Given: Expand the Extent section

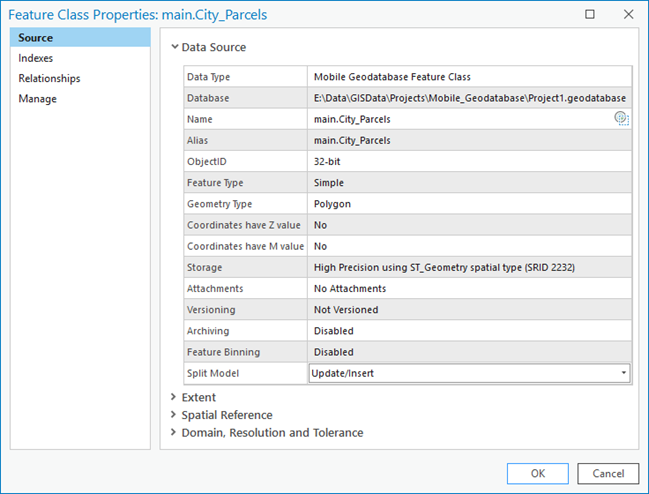Looking at the screenshot, I should [x=175, y=397].
